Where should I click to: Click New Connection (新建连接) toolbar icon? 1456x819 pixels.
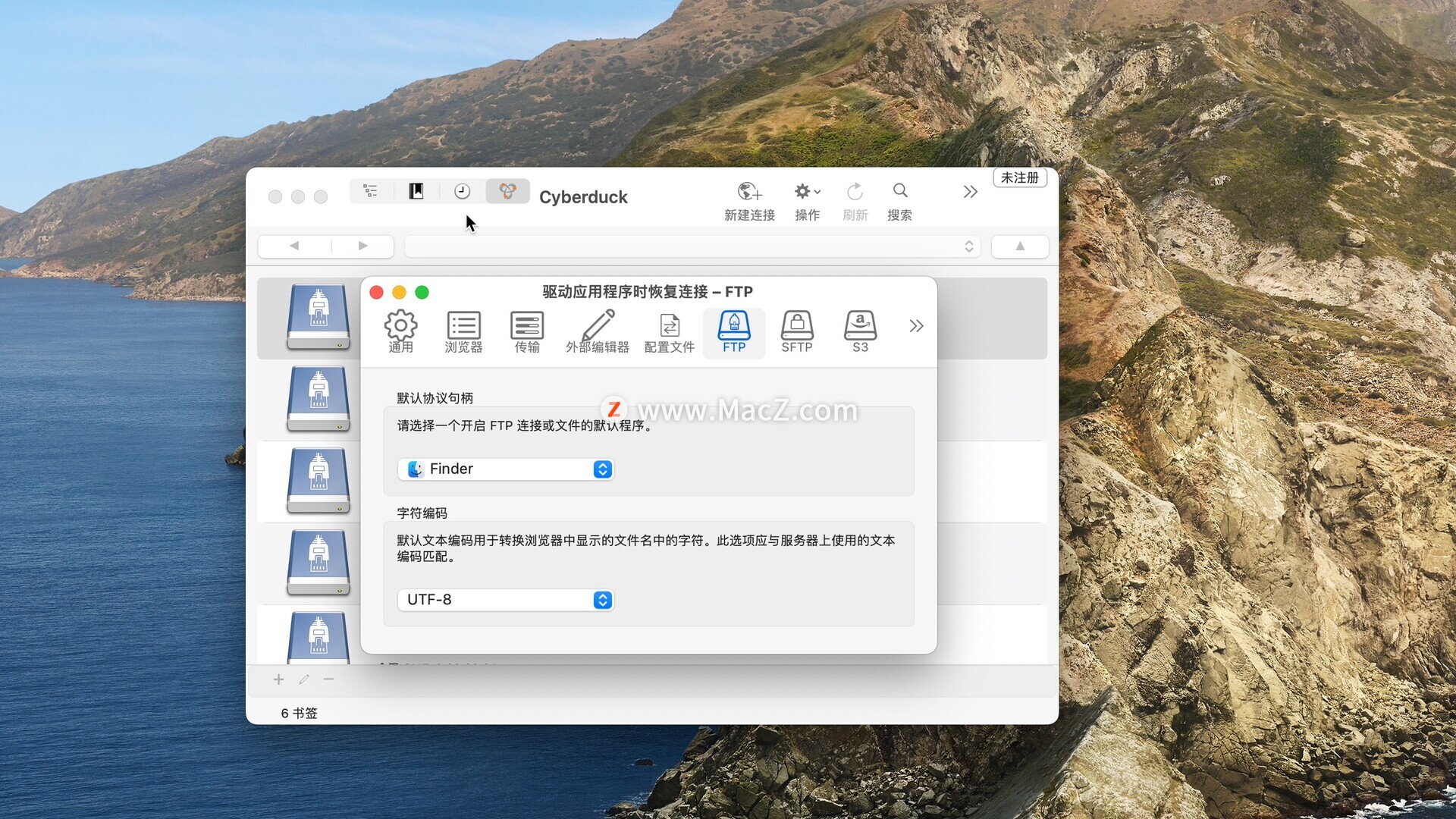(x=749, y=191)
